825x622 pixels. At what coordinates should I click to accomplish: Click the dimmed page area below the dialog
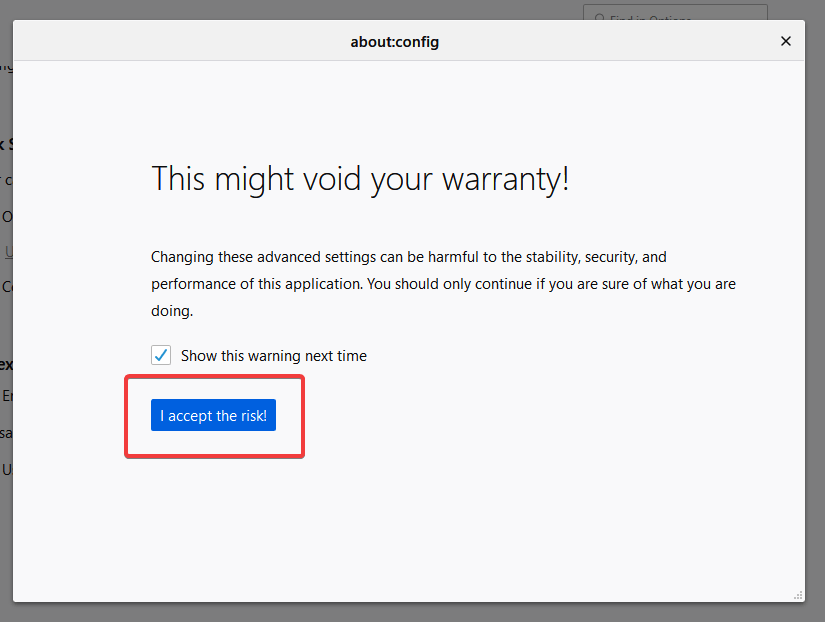tap(400, 612)
